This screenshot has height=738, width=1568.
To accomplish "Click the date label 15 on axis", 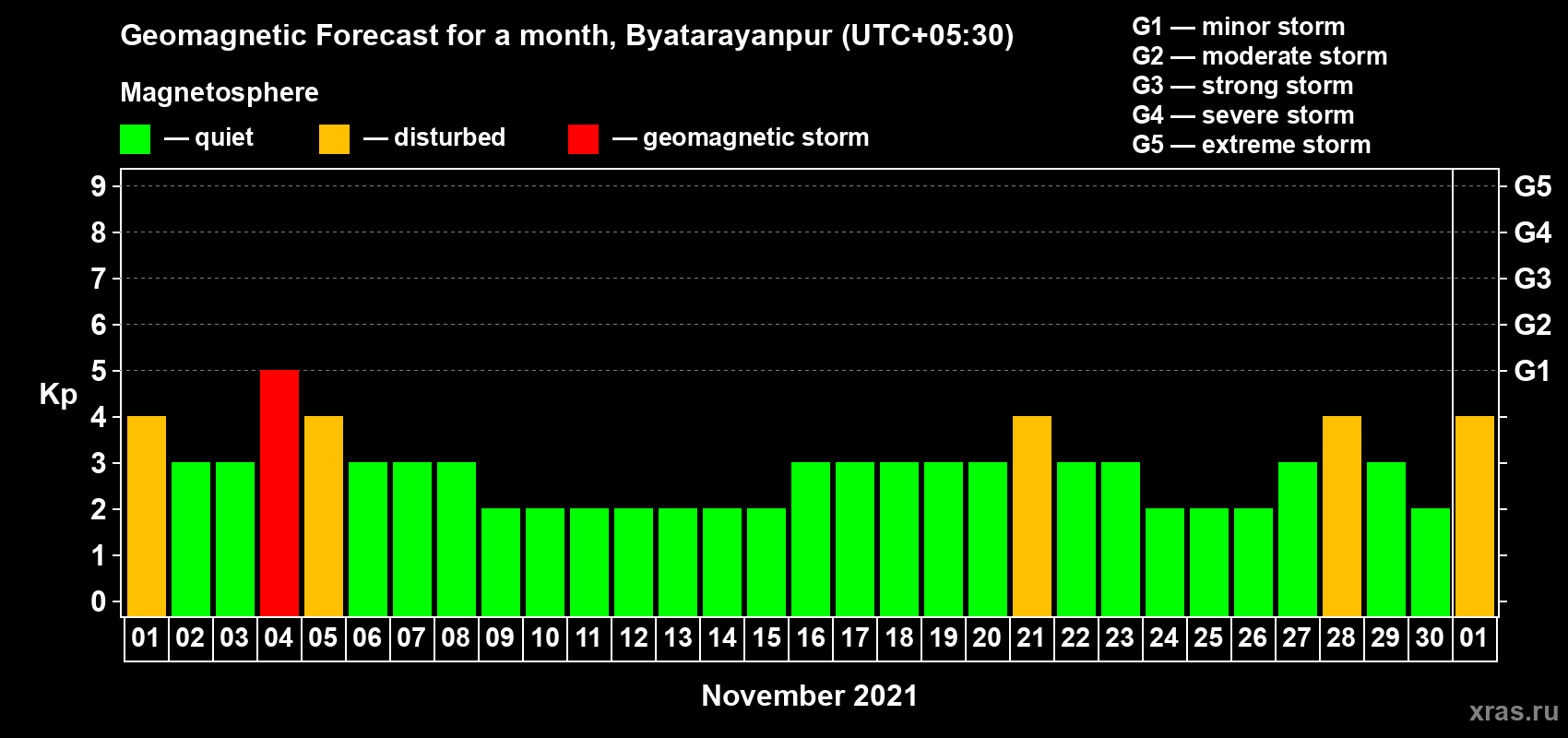I will [x=766, y=638].
